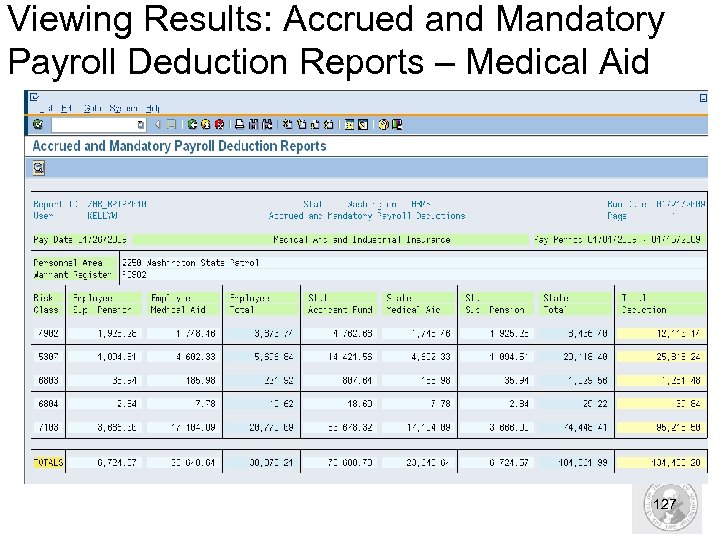Click the 'Employee Medical Aid' column header
The width and height of the screenshot is (720, 540).
click(182, 304)
